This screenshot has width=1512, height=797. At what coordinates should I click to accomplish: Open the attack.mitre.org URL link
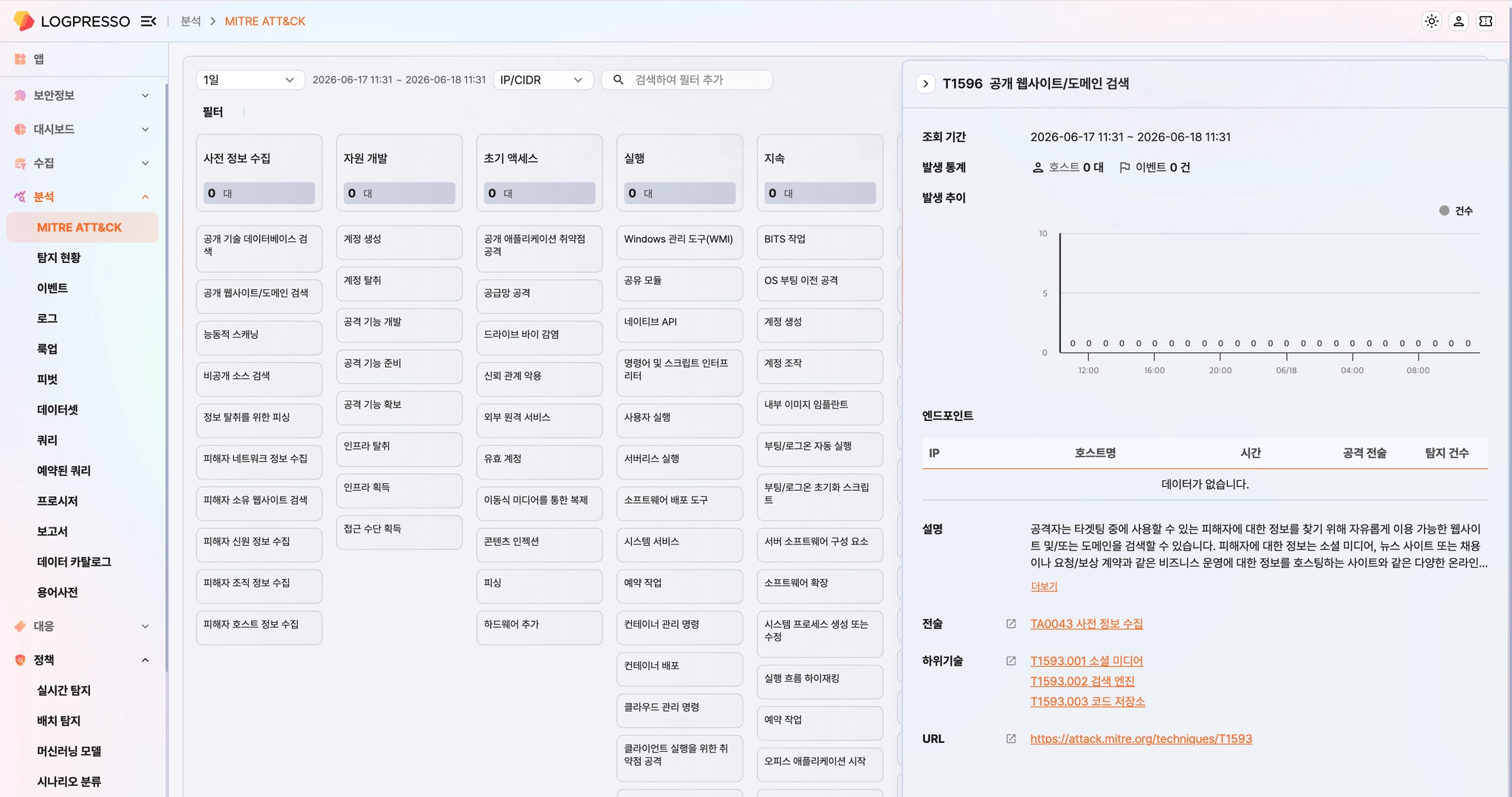coord(1141,739)
